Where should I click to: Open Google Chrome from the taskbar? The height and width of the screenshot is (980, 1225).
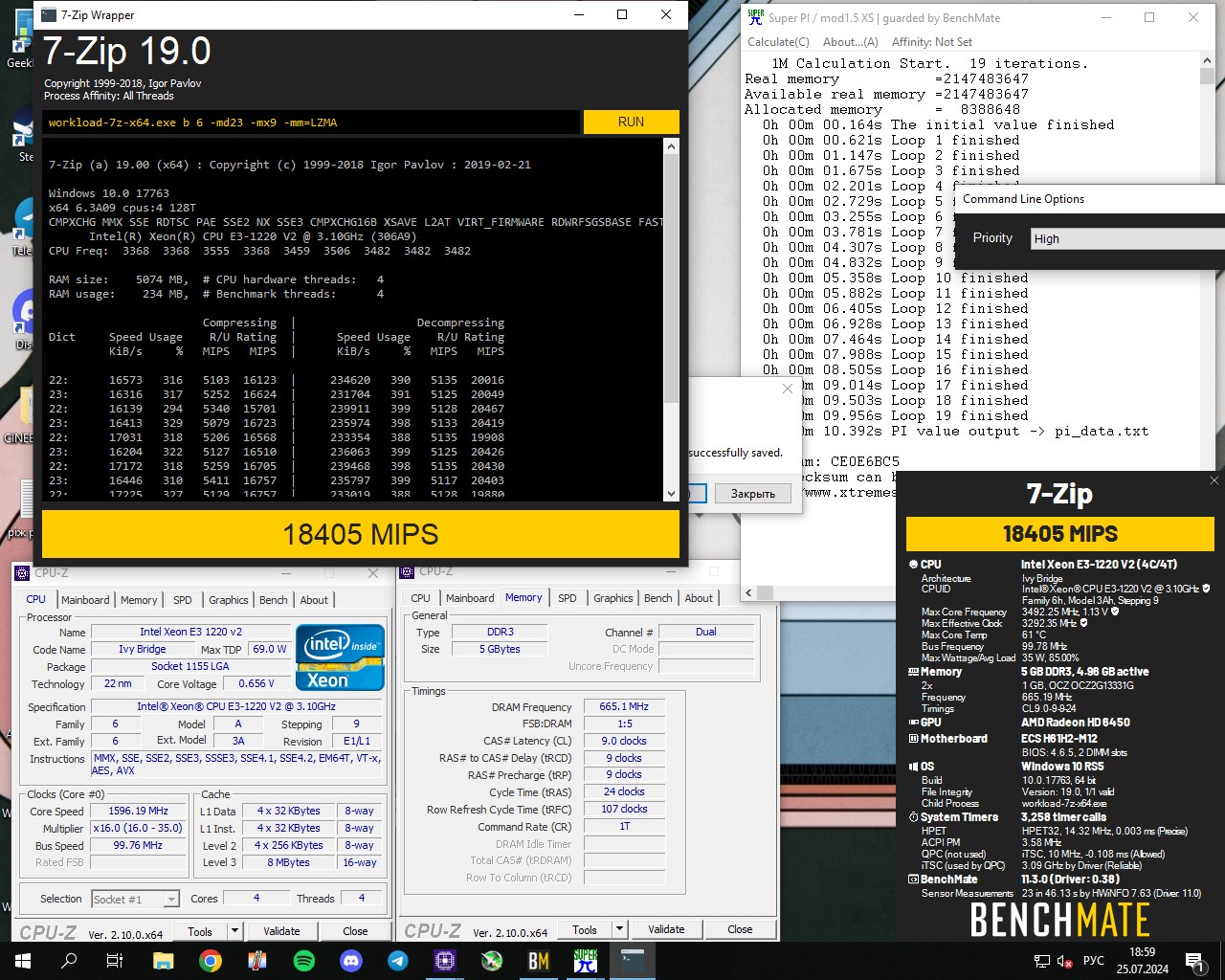(x=211, y=961)
